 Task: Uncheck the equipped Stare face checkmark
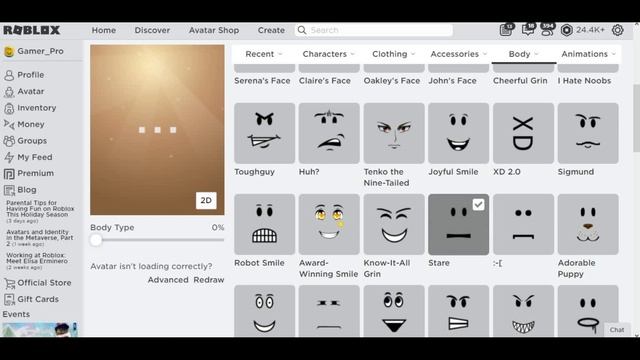pos(478,204)
